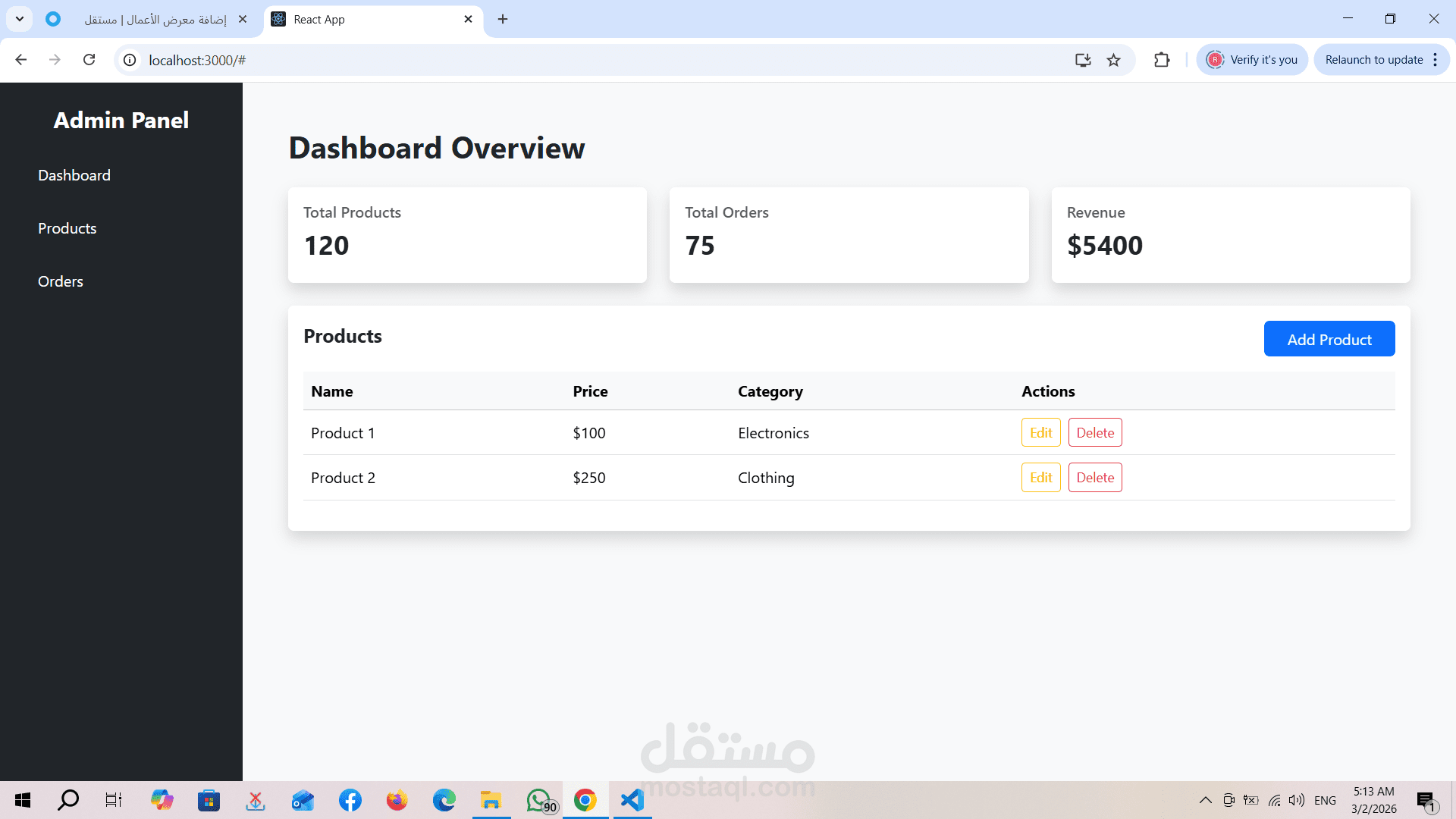Select Dashboard link in the sidebar
Screen dimensions: 1456x819
point(74,175)
